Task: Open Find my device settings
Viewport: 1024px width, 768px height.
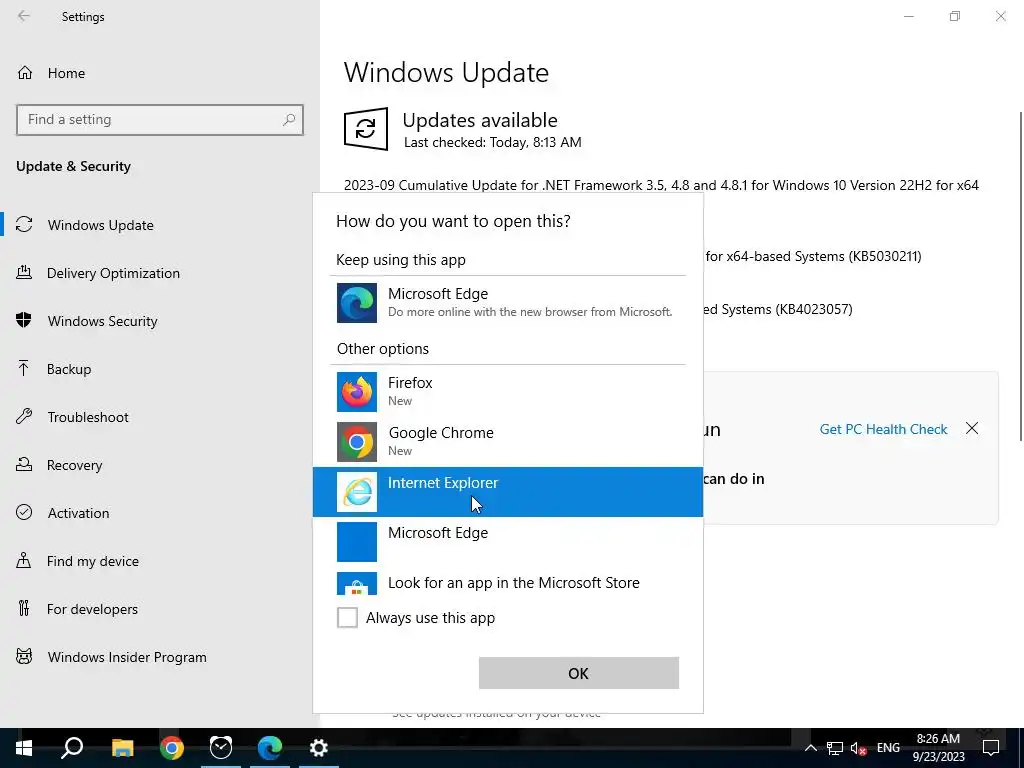Action: coord(160,561)
